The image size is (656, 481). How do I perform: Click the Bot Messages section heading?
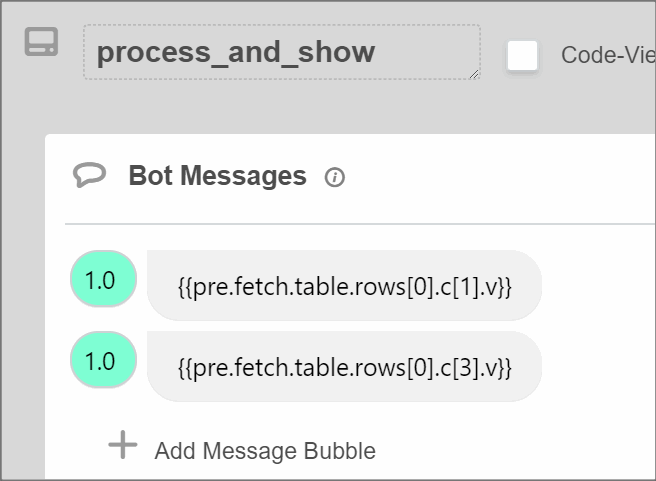[217, 176]
